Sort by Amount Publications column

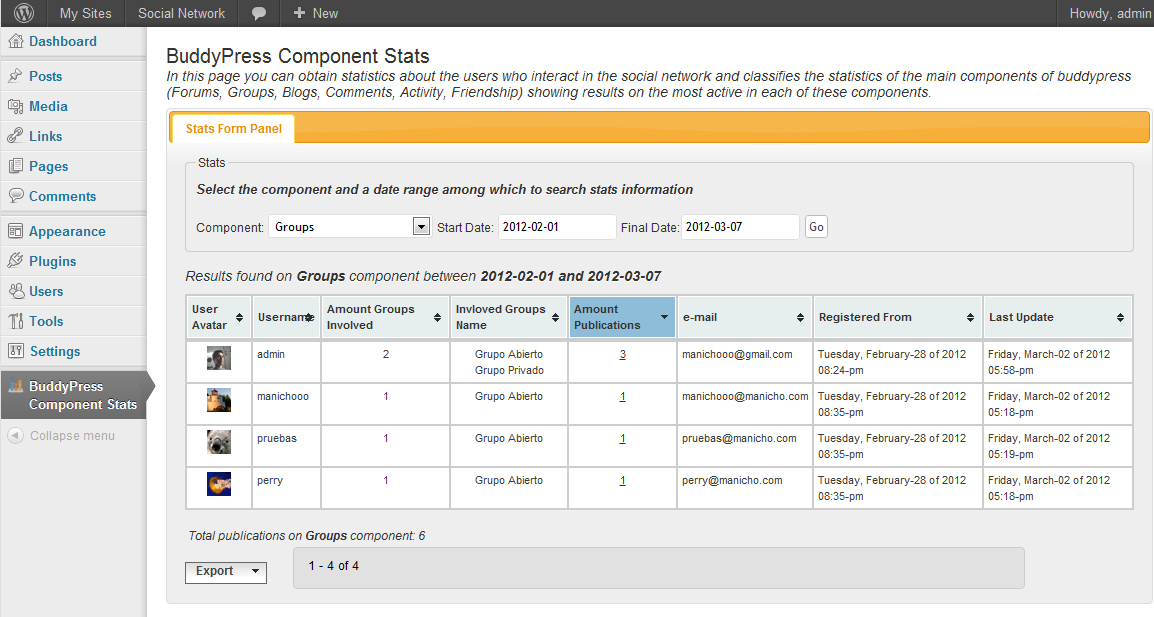pyautogui.click(x=622, y=317)
